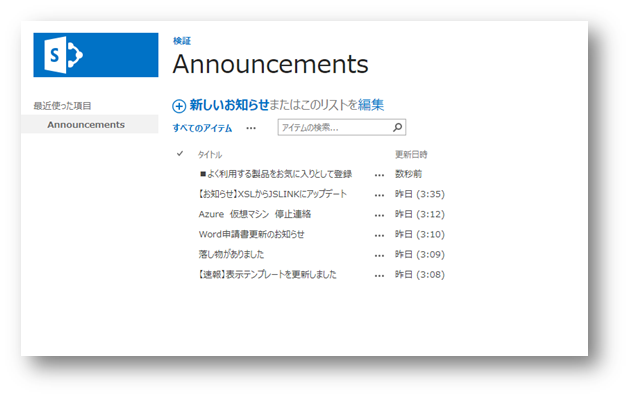This screenshot has width=630, height=398.
Task: Sort by the 更新日時 column header
Action: click(411, 154)
